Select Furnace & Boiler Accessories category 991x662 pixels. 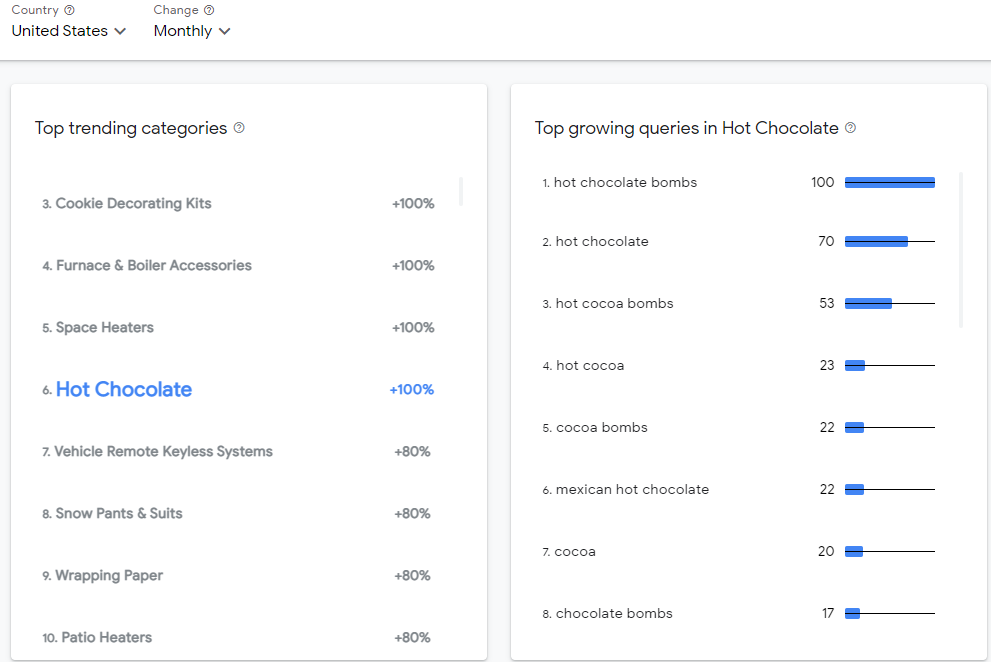tap(153, 265)
